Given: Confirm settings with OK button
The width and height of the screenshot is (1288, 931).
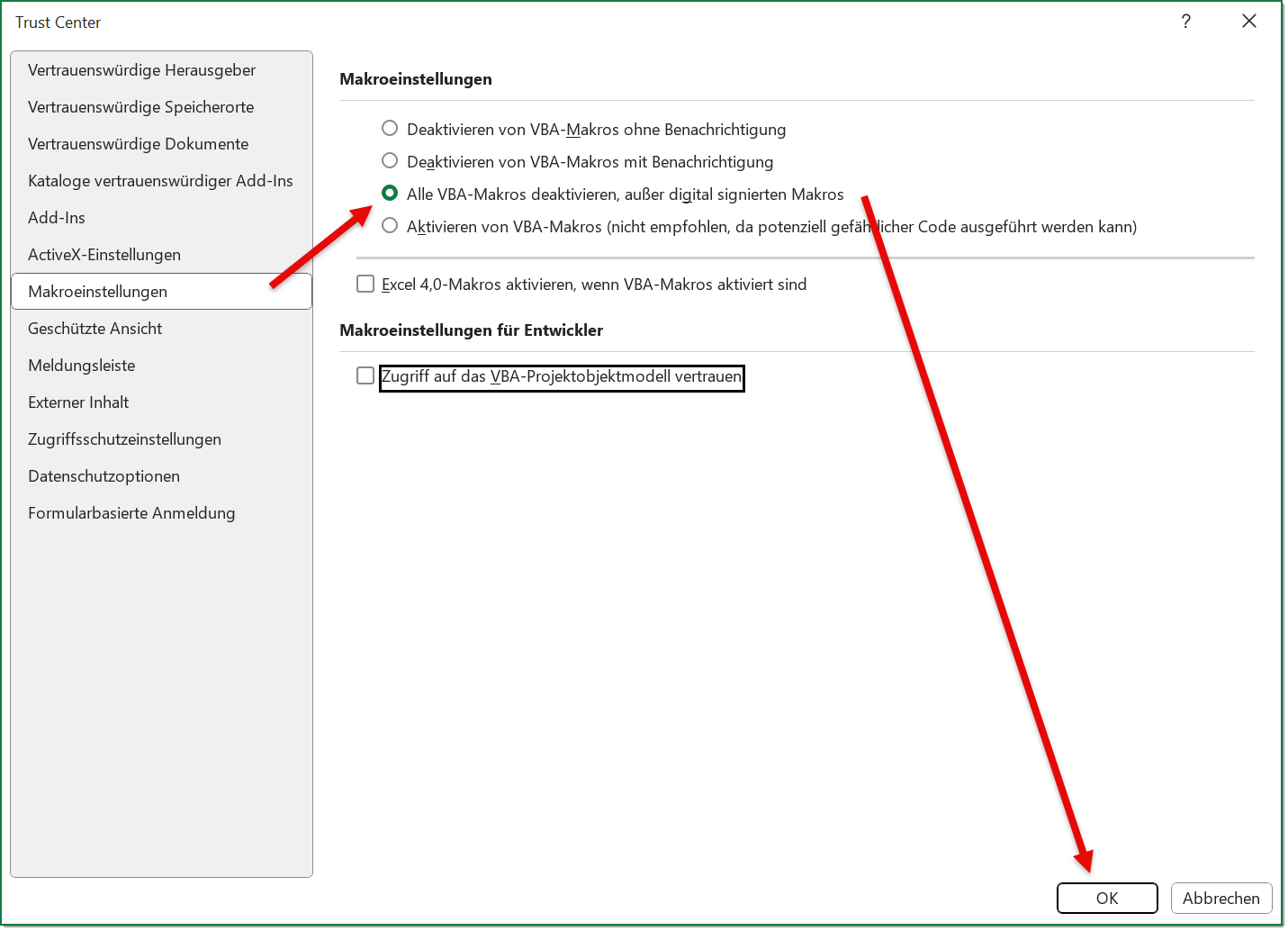Looking at the screenshot, I should pyautogui.click(x=1106, y=899).
